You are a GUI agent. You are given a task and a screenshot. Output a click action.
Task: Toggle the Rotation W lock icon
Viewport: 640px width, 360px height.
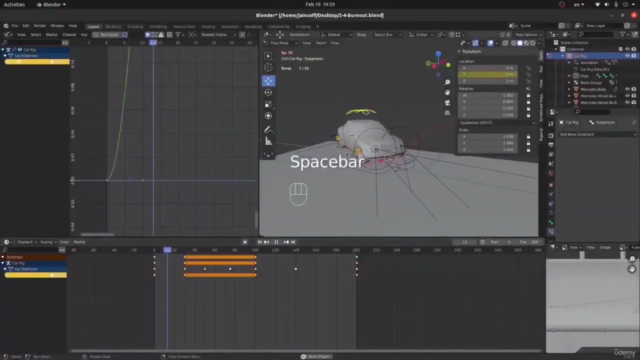point(528,95)
